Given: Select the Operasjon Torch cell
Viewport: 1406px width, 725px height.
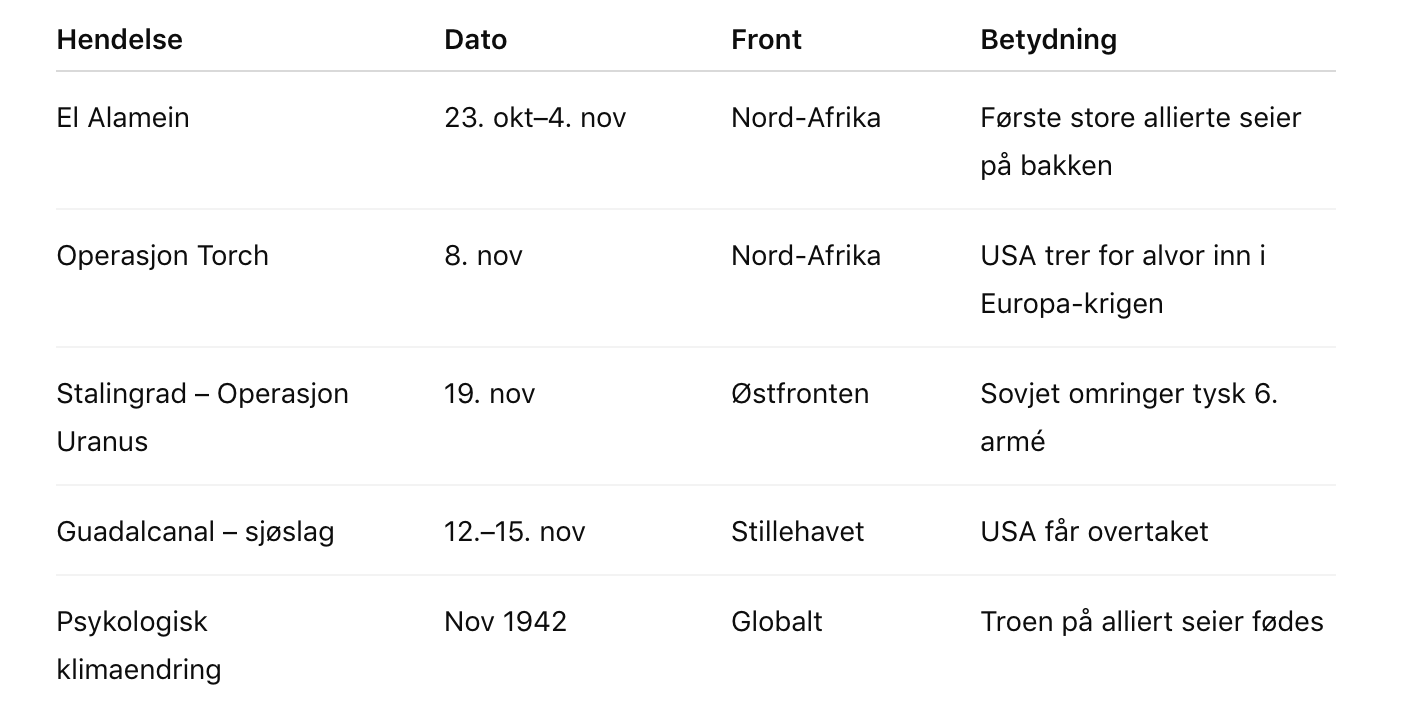Looking at the screenshot, I should pos(162,255).
